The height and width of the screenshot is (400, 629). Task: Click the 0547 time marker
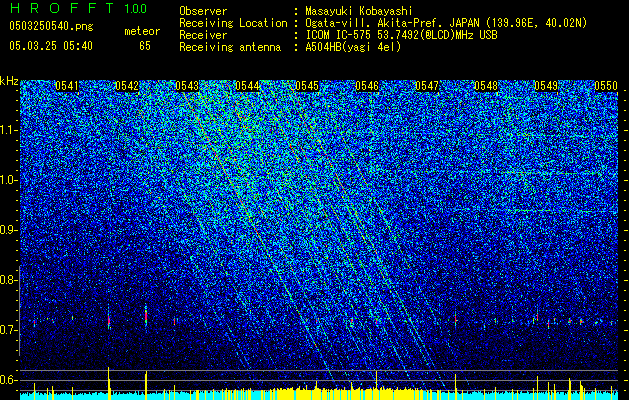click(427, 86)
